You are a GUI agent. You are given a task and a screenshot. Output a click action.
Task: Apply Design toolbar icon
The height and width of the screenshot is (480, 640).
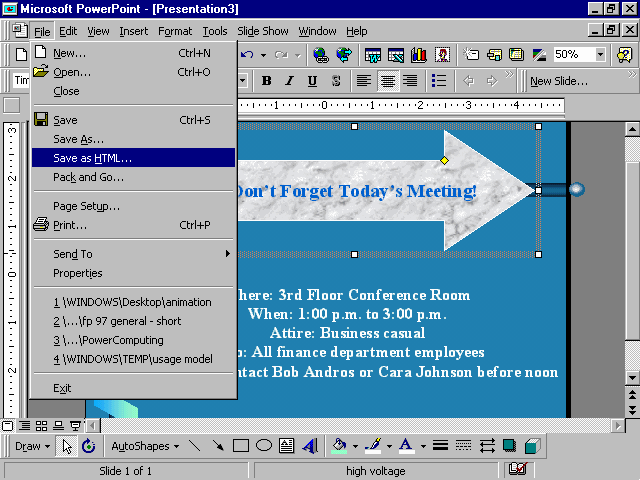point(517,55)
